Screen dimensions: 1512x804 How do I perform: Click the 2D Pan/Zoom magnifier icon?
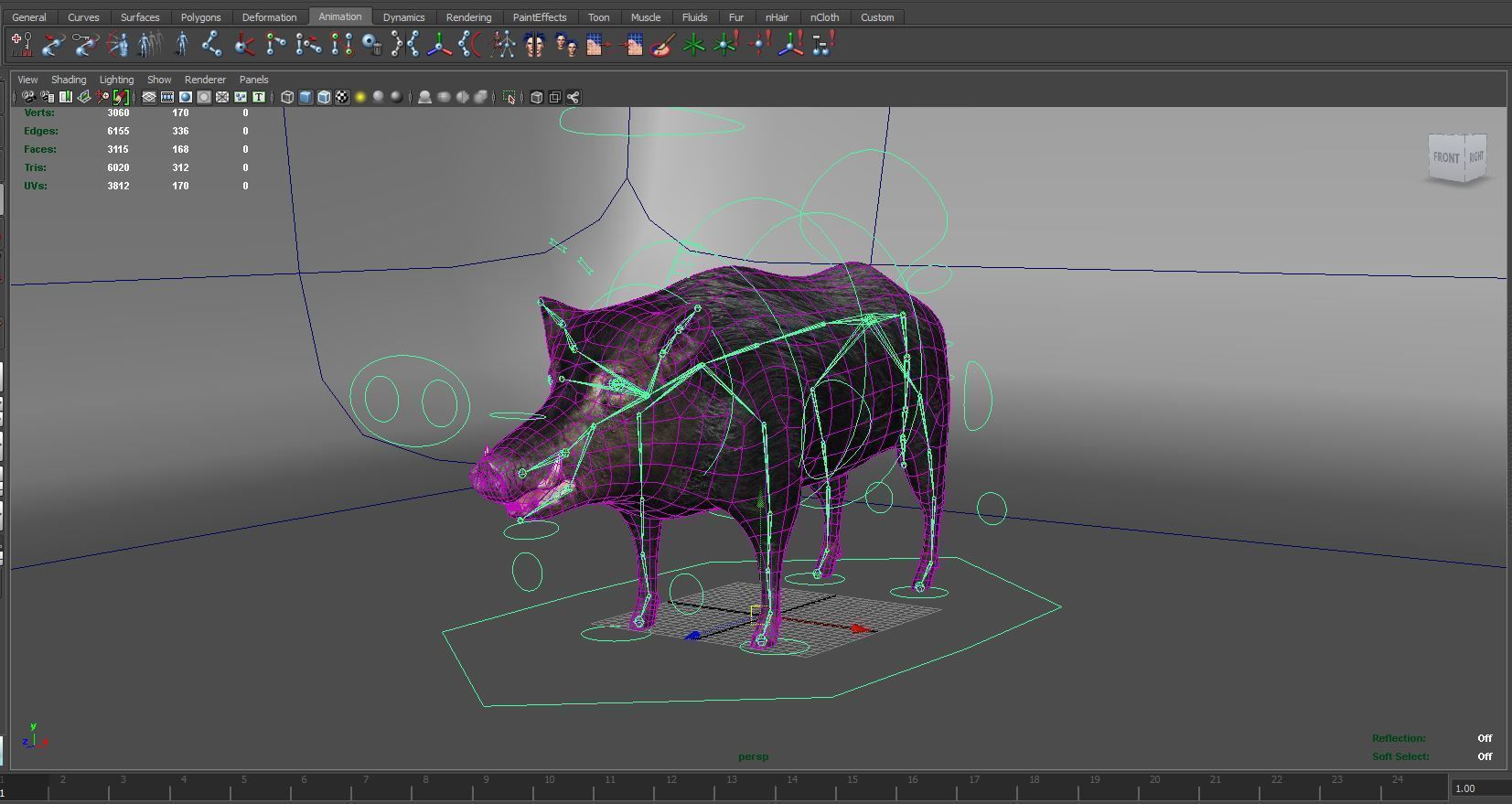coord(102,97)
